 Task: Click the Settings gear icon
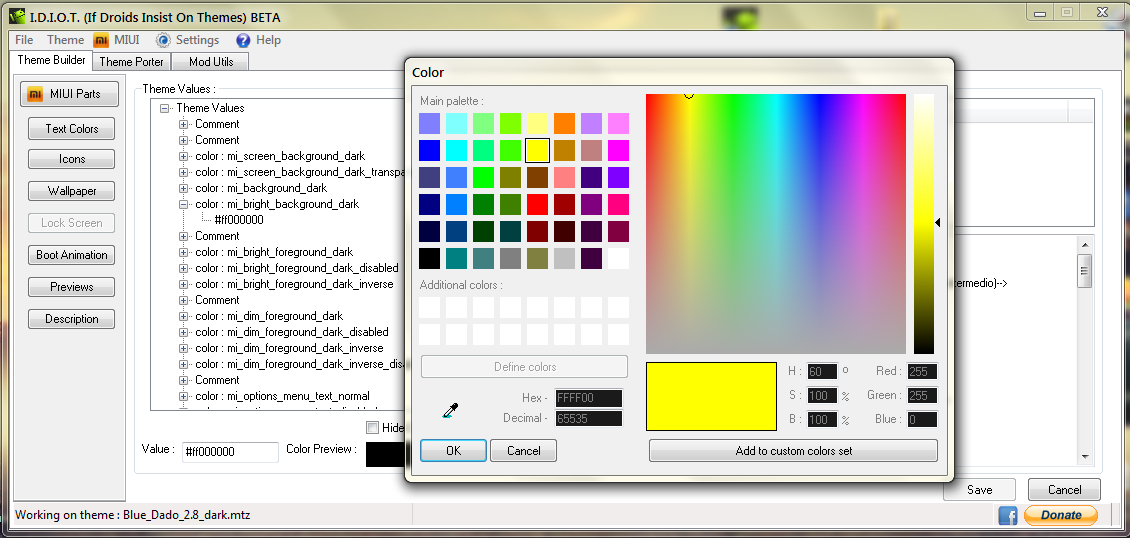click(164, 40)
